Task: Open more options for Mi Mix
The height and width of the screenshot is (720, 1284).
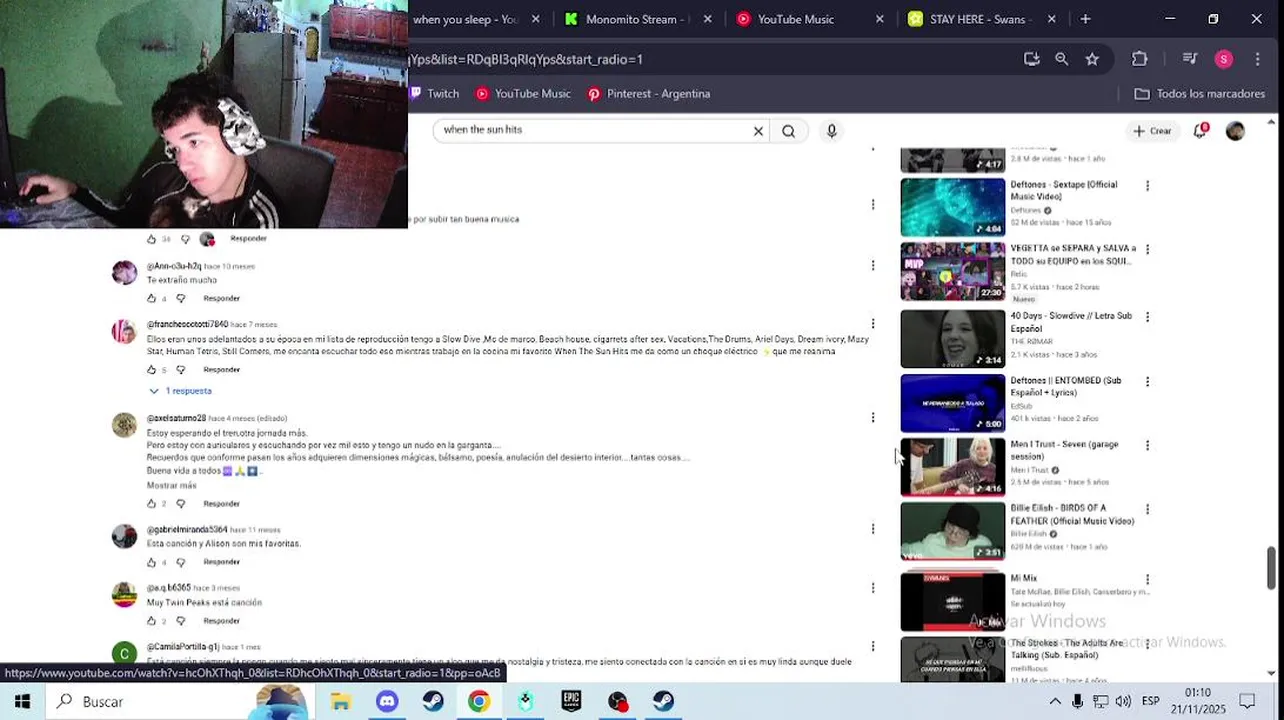Action: (x=1147, y=580)
